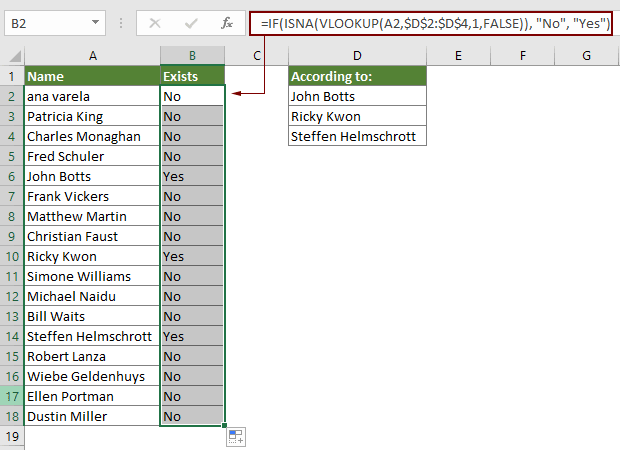Select column A by its header
The width and height of the screenshot is (620, 450).
[92, 55]
